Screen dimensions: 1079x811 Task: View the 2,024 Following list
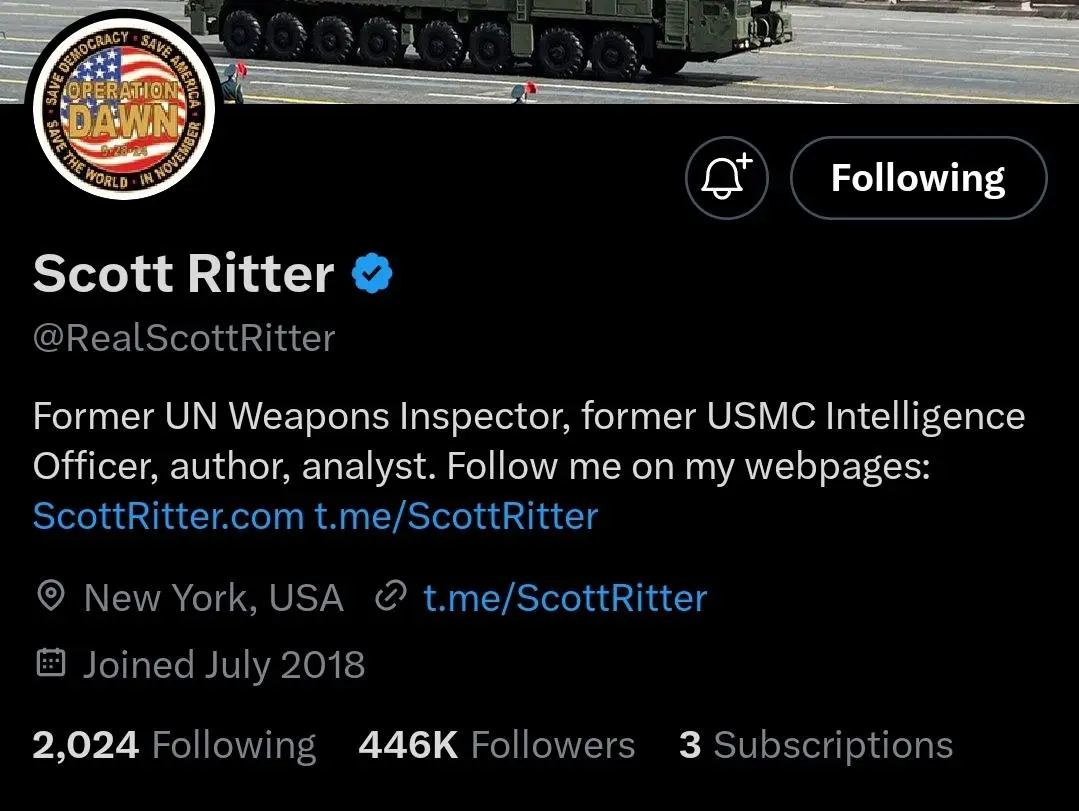coord(174,745)
